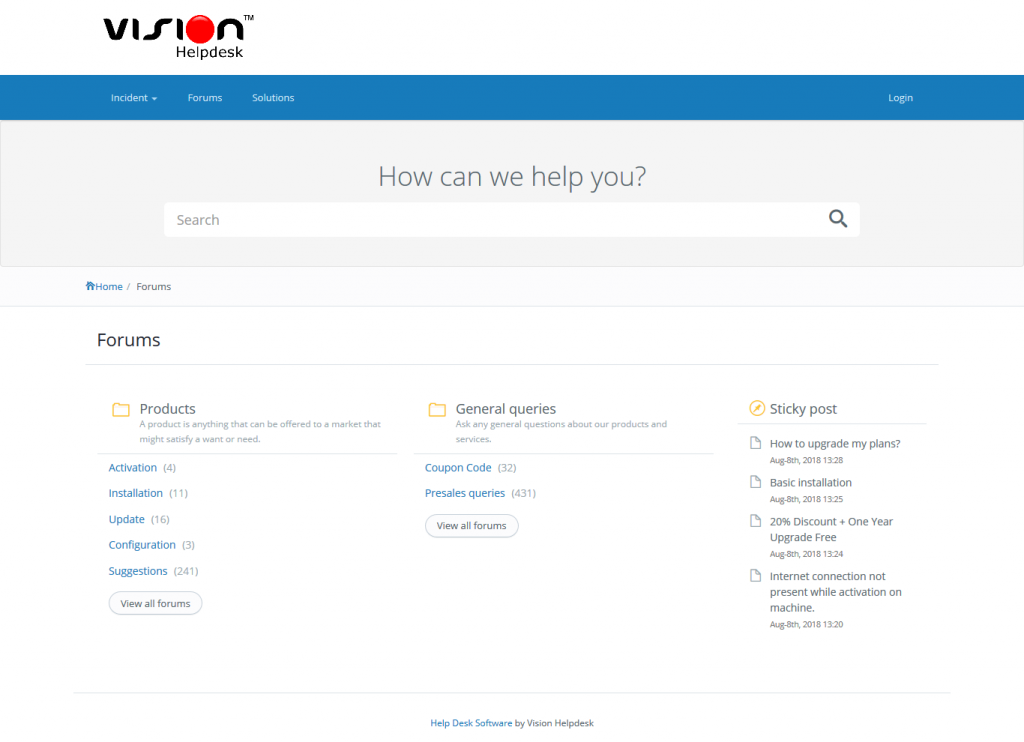Click the Sticky post compass icon
The width and height of the screenshot is (1024, 742).
click(x=757, y=408)
